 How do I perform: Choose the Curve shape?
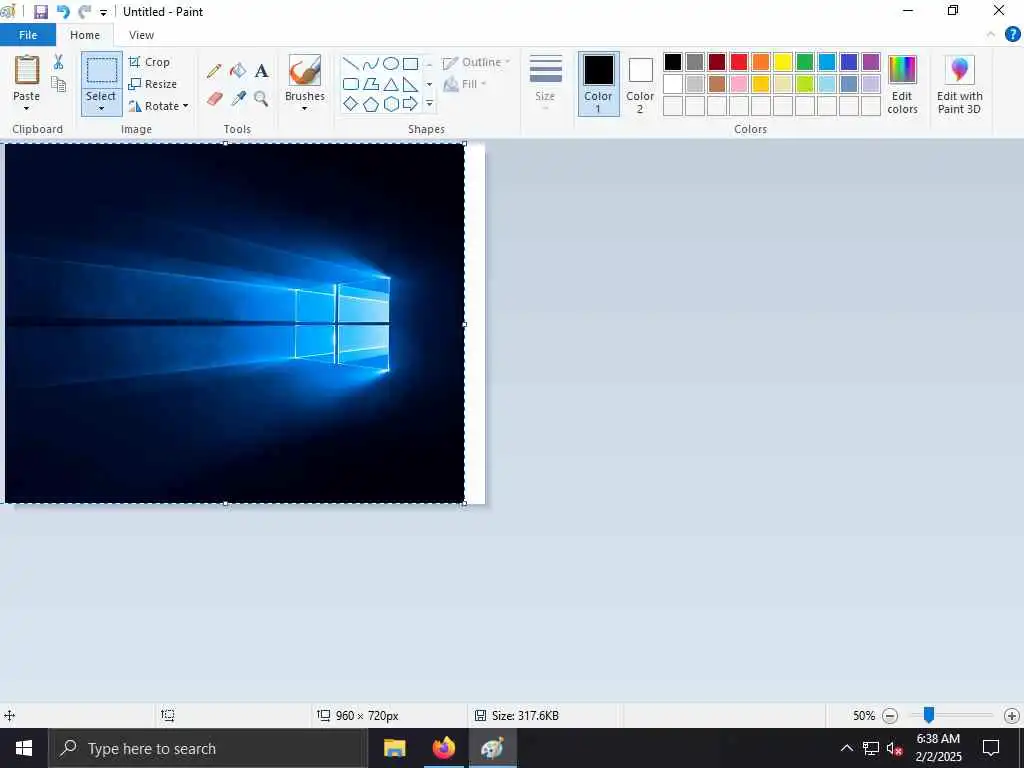pos(370,63)
